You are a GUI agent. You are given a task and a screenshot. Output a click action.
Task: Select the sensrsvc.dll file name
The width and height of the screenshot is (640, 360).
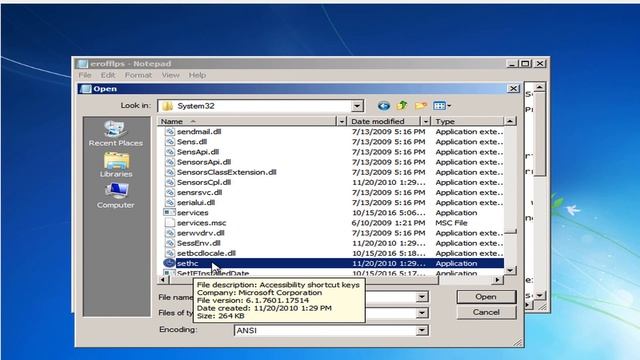[x=200, y=192]
